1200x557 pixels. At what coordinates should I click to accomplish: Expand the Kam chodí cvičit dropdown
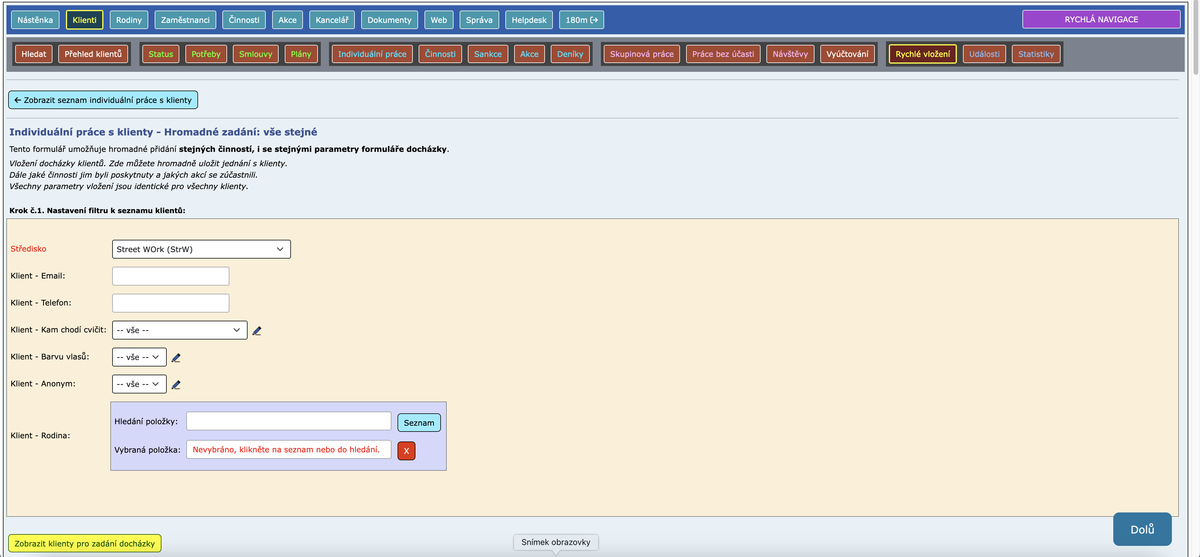(x=179, y=330)
